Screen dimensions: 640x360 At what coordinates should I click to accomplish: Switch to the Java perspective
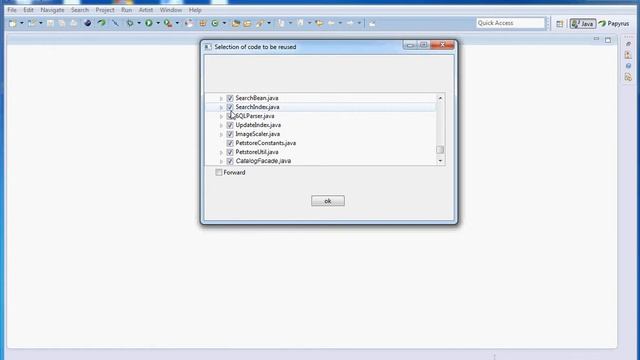coord(582,24)
